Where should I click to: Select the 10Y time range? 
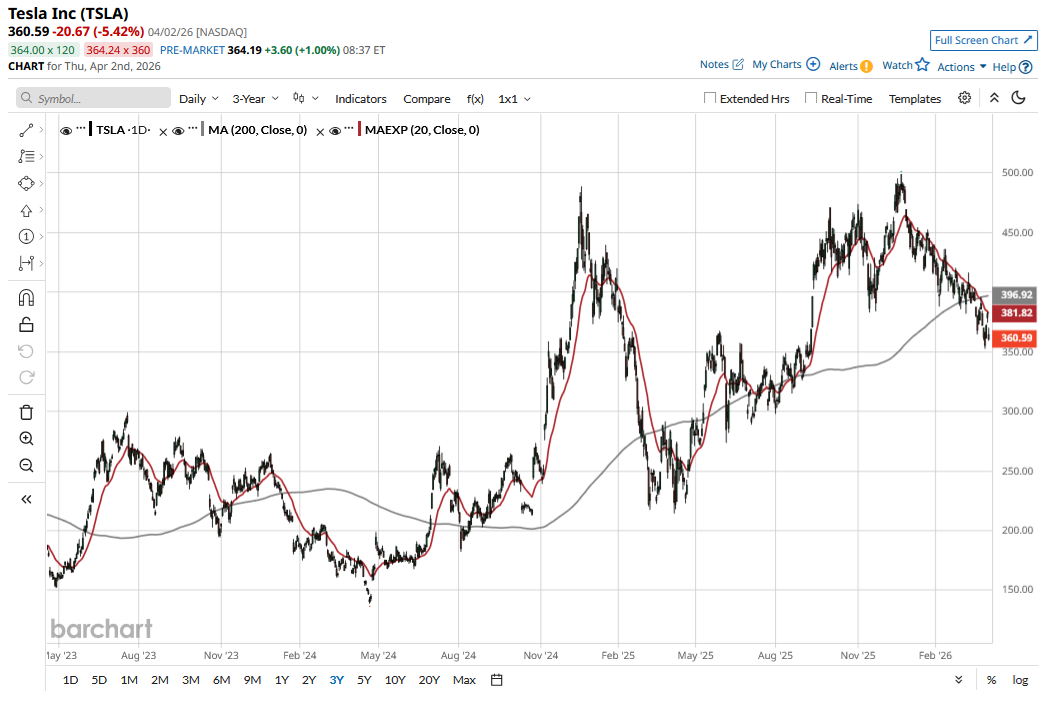[x=395, y=680]
